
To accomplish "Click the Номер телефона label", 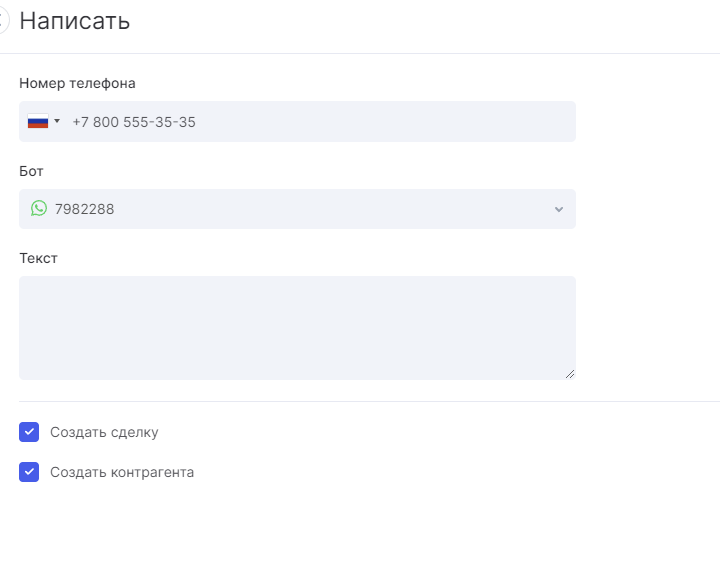I will pyautogui.click(x=77, y=83).
